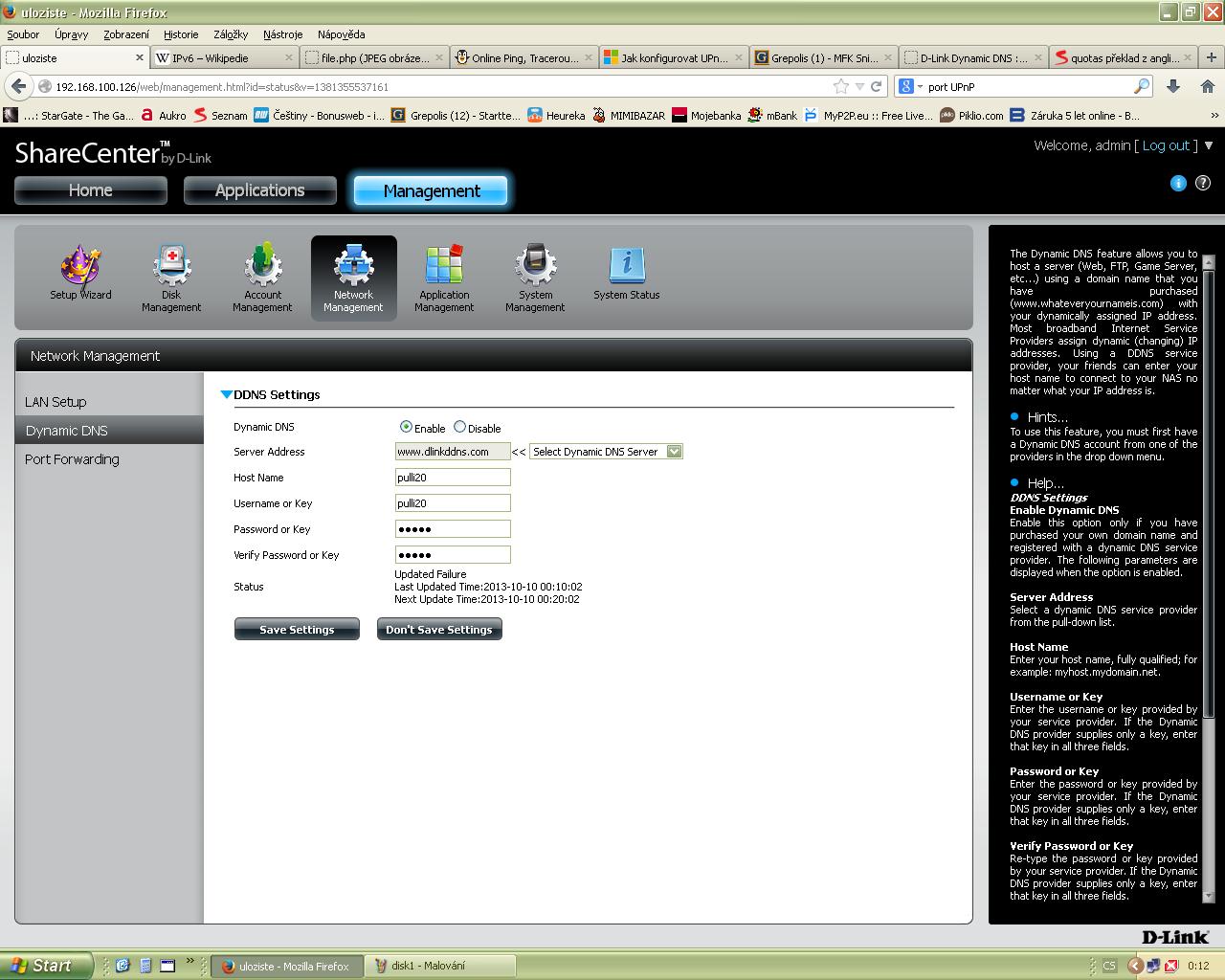
Task: Click the Password or Key field
Action: coord(453,529)
